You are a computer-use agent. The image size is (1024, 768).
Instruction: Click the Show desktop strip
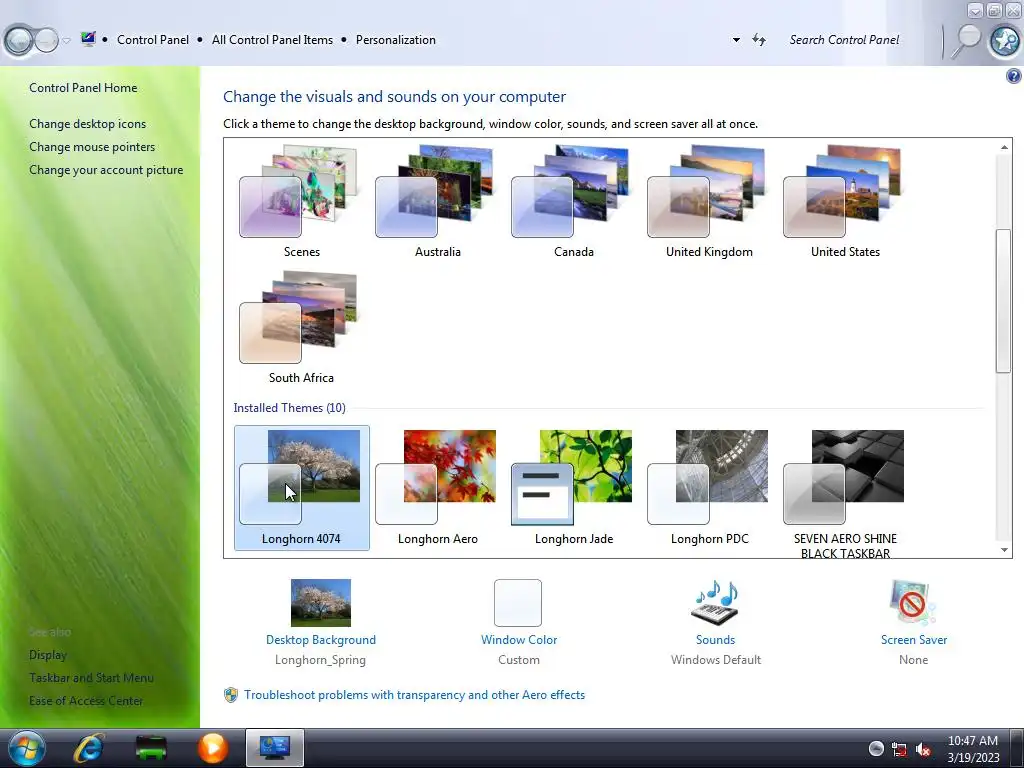tap(1017, 748)
